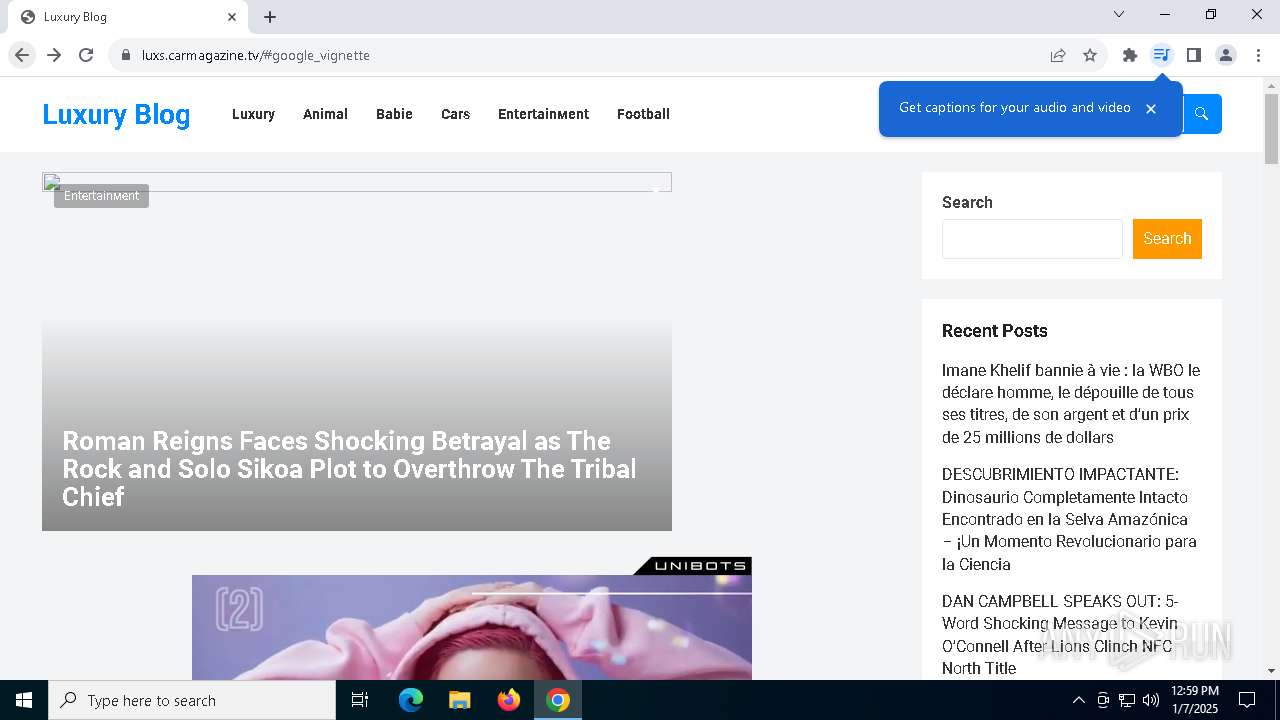
Task: Open the tab search chevron dropdown
Action: (1119, 14)
